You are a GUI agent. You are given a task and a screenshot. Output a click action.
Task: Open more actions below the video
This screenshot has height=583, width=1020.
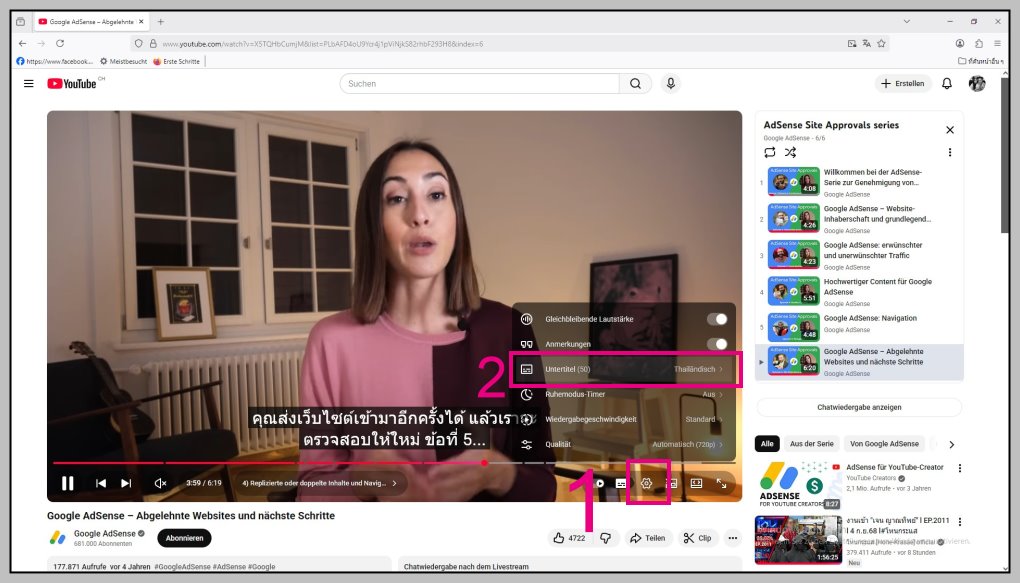[733, 538]
